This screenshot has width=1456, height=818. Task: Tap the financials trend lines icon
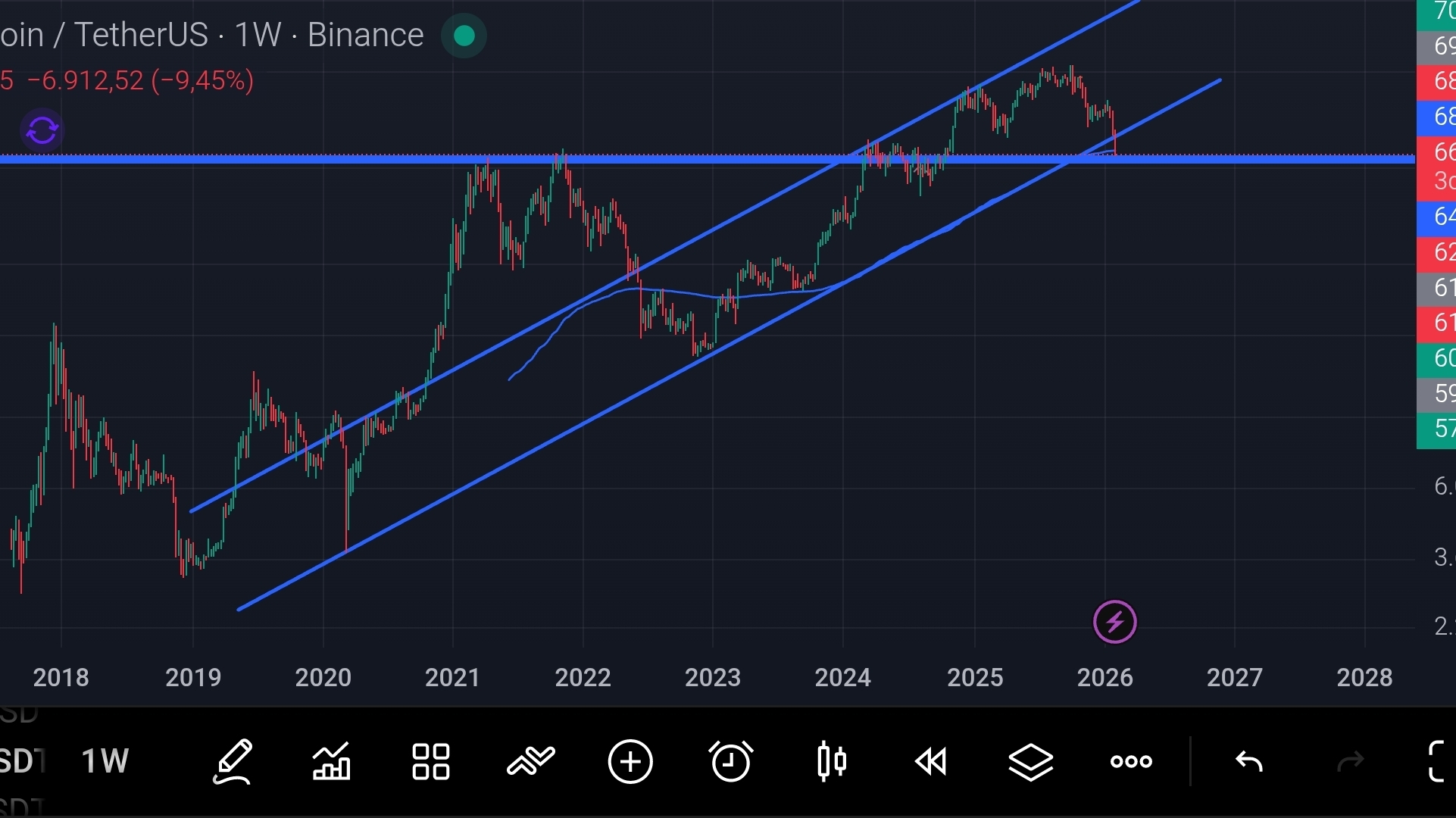click(530, 761)
